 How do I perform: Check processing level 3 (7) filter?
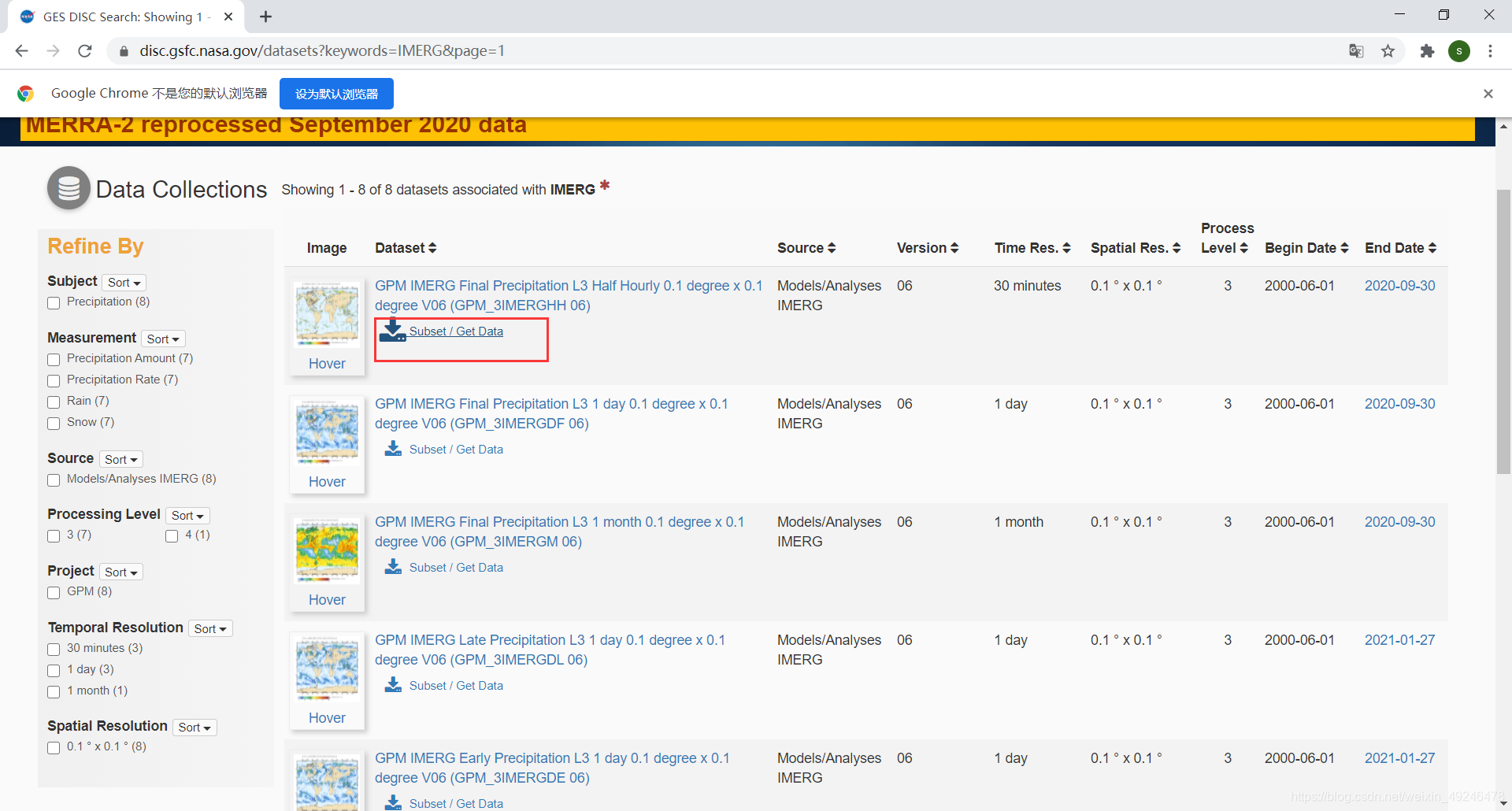click(x=54, y=535)
